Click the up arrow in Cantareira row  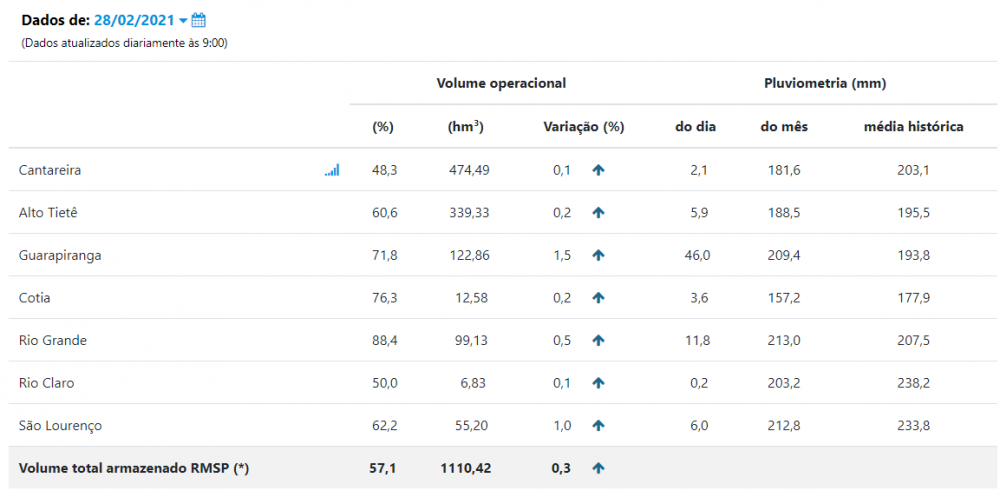[x=598, y=171]
